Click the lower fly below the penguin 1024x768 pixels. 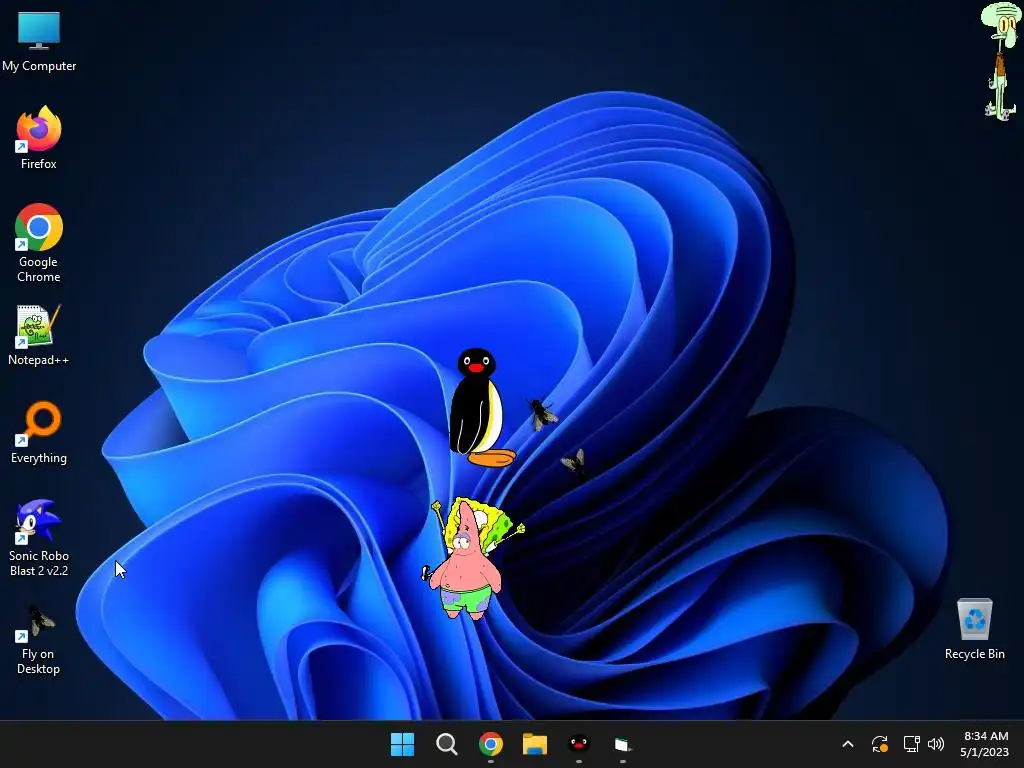pyautogui.click(x=575, y=462)
